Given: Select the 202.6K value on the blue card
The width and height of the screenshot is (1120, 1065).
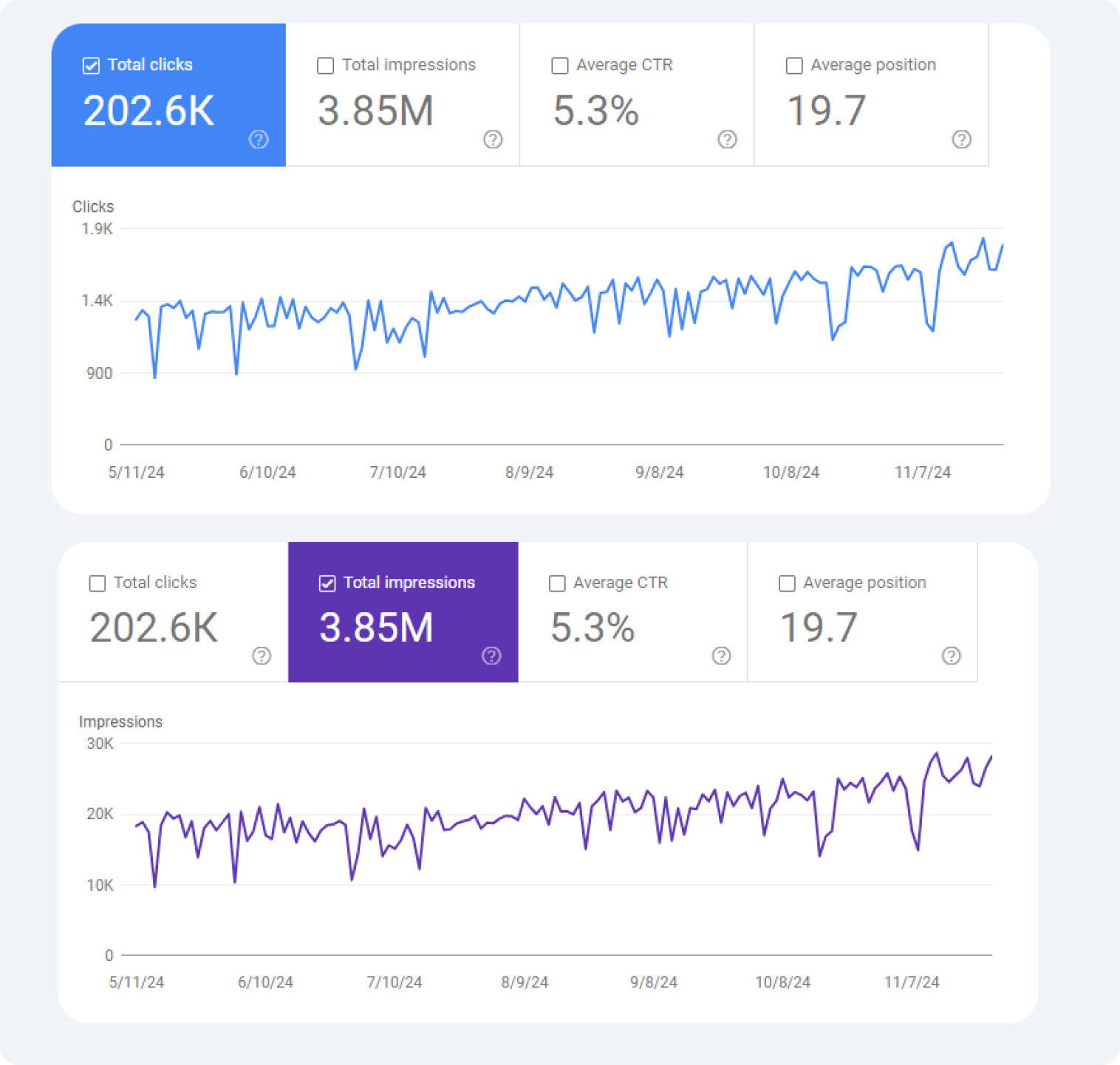Looking at the screenshot, I should [x=148, y=111].
